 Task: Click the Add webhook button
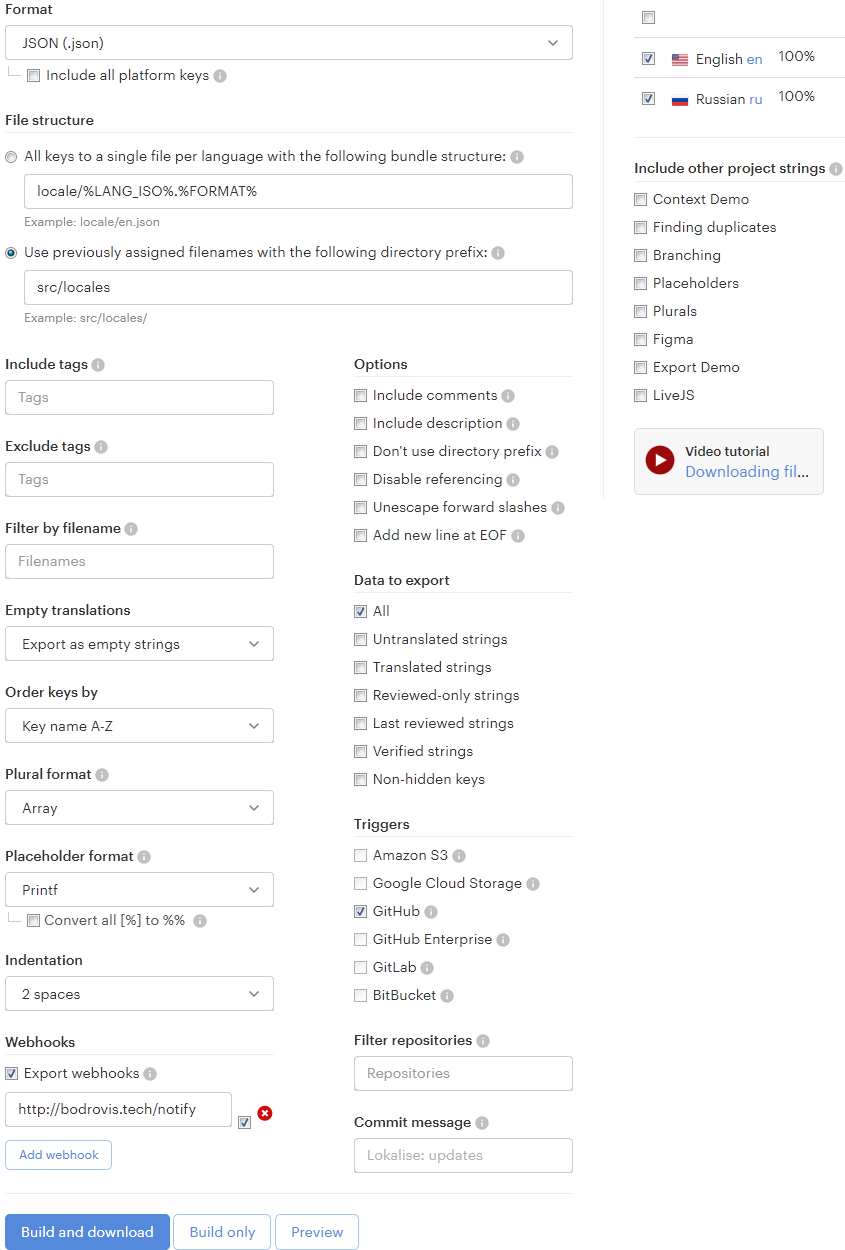coord(58,1155)
